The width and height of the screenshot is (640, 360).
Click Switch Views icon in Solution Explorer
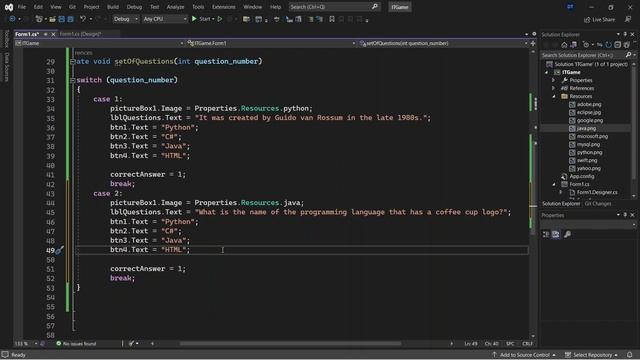coord(573,44)
